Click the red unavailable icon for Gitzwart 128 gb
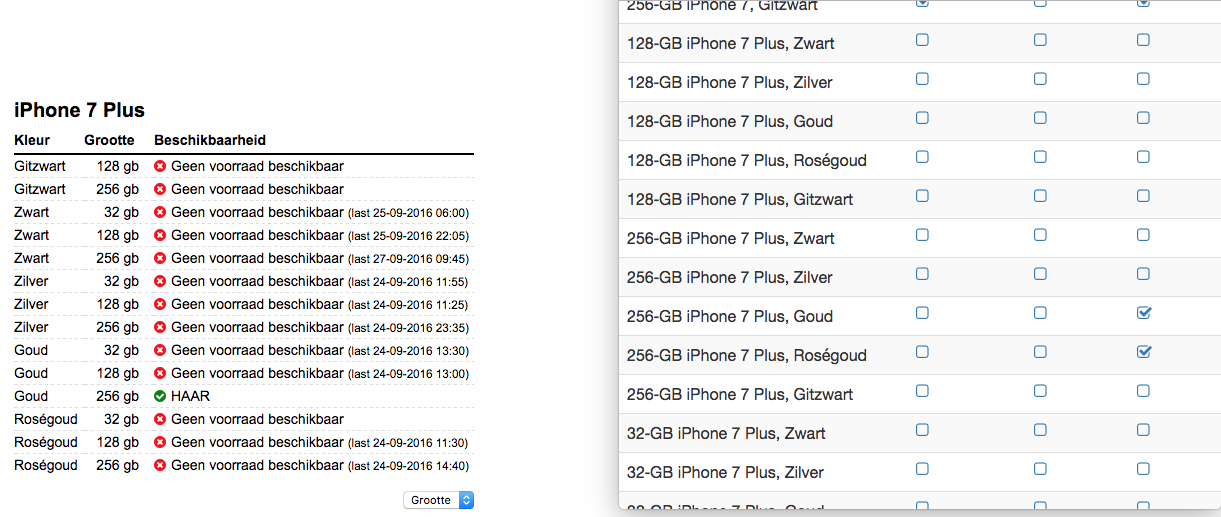Viewport: 1221px width, 517px height. pos(160,166)
